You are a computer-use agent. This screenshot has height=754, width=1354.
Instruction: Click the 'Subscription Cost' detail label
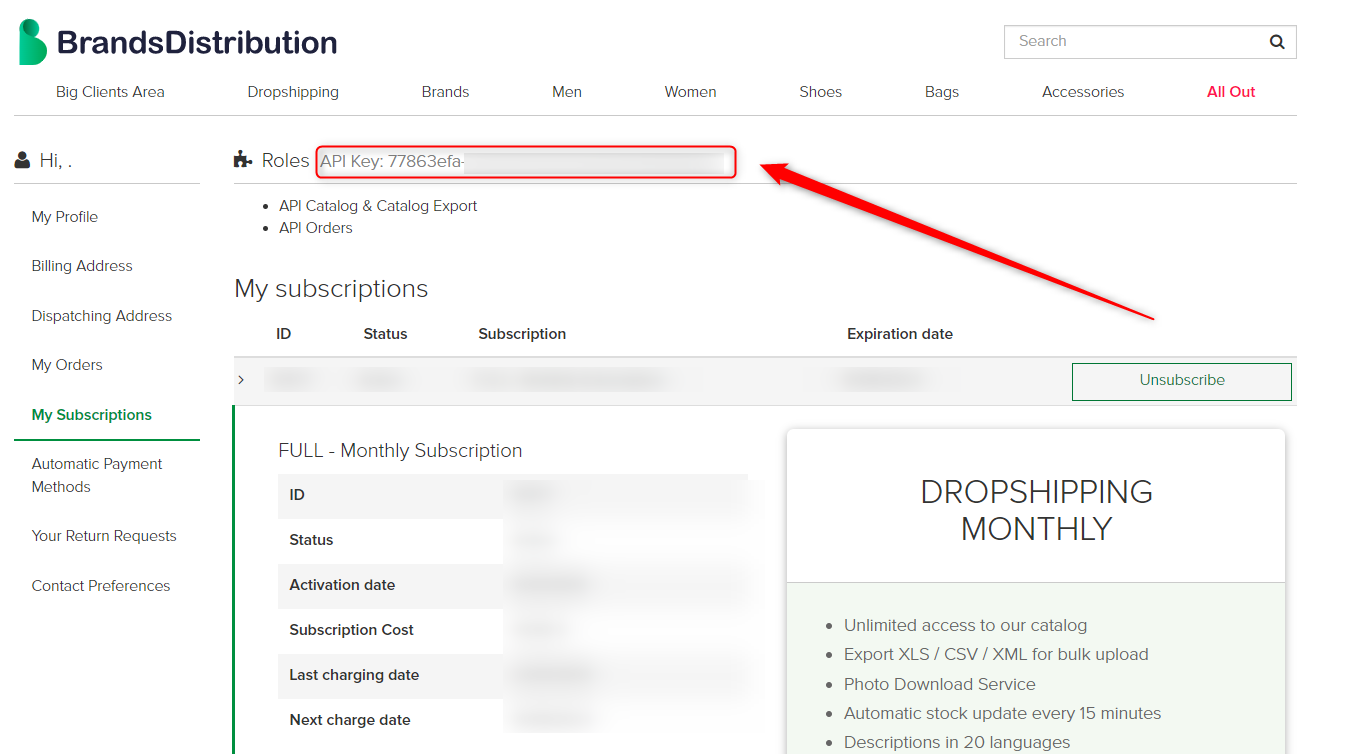tap(351, 630)
